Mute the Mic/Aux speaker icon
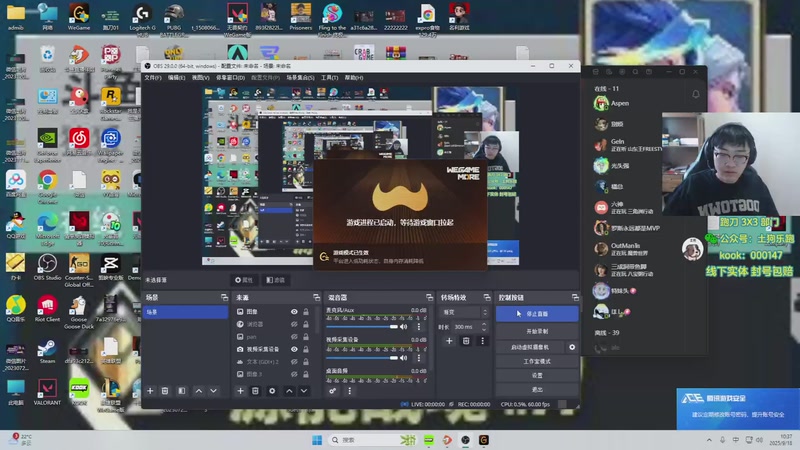 coord(404,327)
